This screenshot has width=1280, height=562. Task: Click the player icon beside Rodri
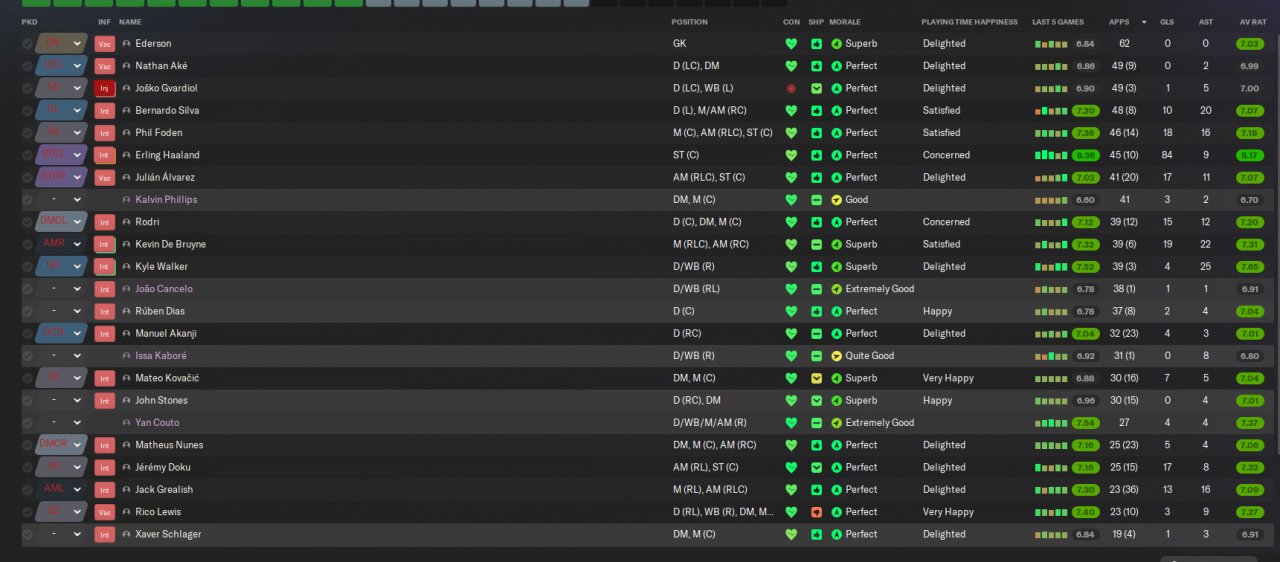(126, 222)
